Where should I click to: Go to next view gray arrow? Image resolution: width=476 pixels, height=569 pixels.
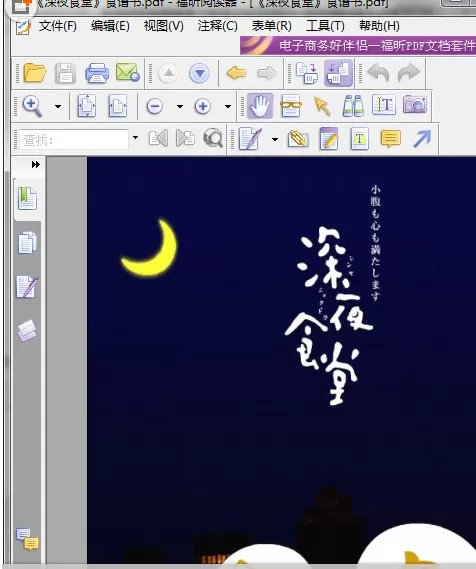pos(267,73)
